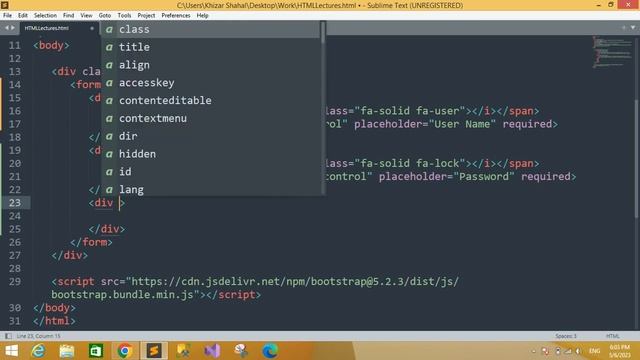Change indentation via Spaces indicator
This screenshot has width=640, height=360.
[566, 336]
